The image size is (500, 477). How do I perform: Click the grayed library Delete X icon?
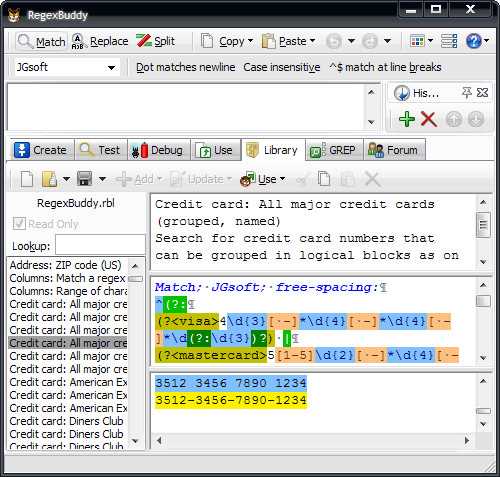(x=372, y=179)
